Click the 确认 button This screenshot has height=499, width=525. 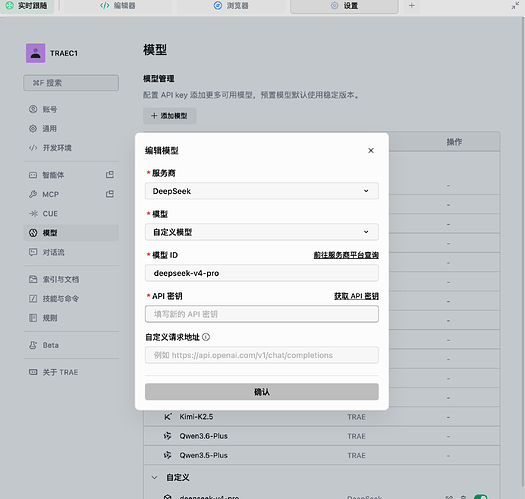pyautogui.click(x=262, y=391)
